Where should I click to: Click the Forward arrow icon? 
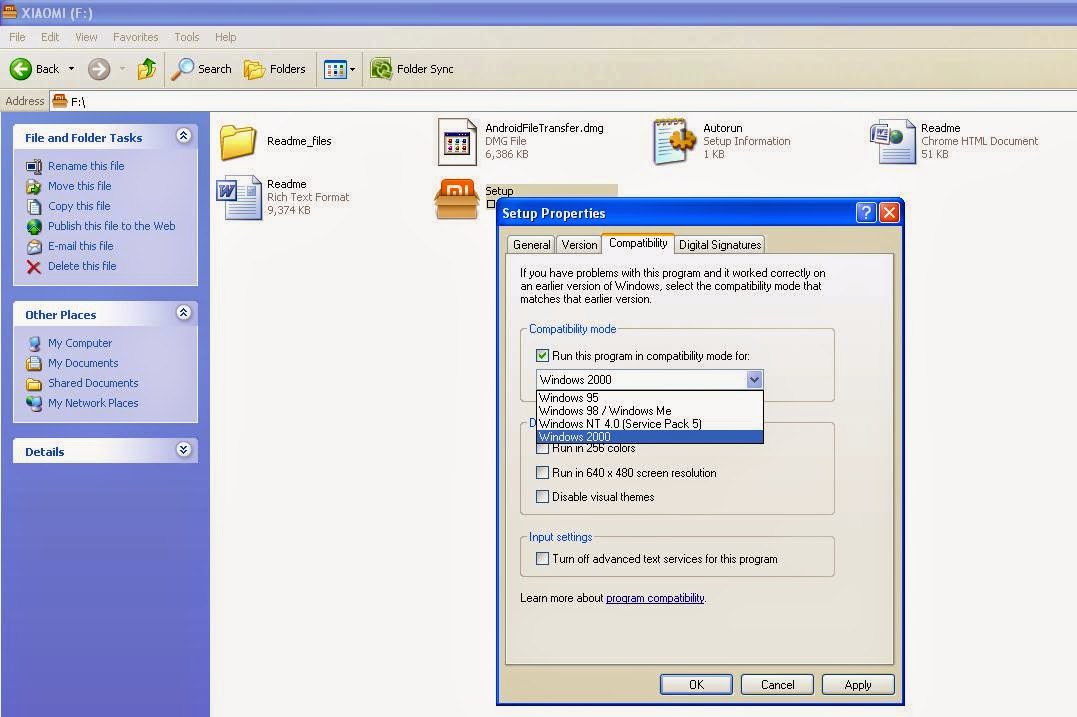99,69
